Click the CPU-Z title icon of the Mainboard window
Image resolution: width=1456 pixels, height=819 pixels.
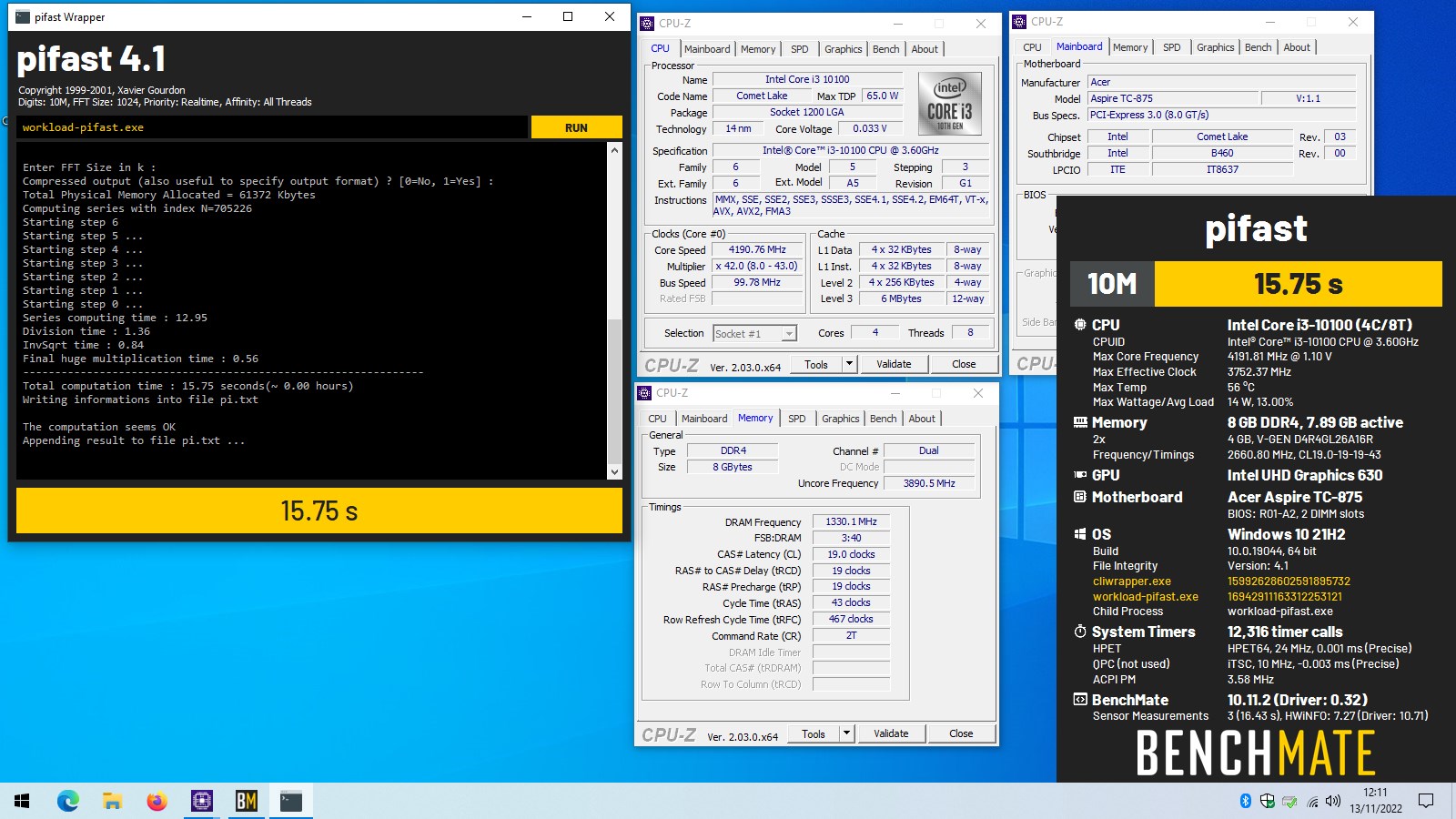click(x=1019, y=22)
